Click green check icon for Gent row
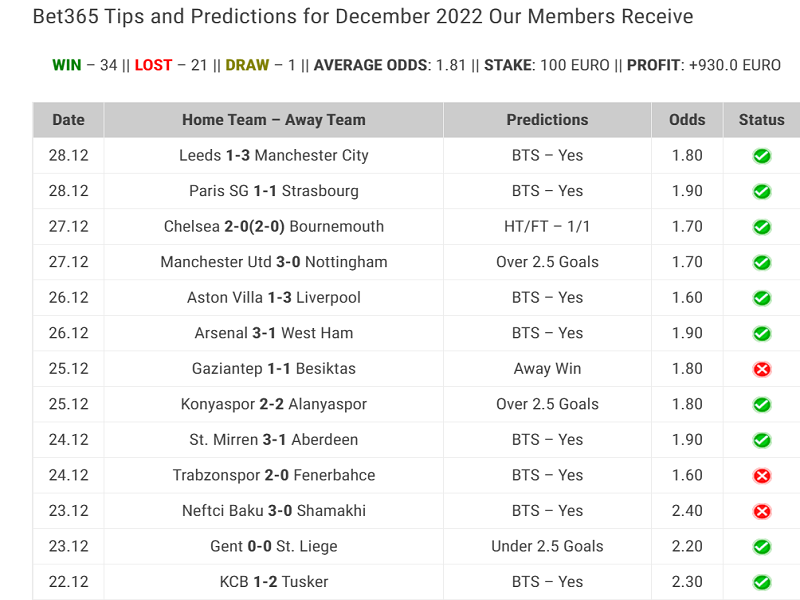This screenshot has height=600, width=800. click(762, 547)
